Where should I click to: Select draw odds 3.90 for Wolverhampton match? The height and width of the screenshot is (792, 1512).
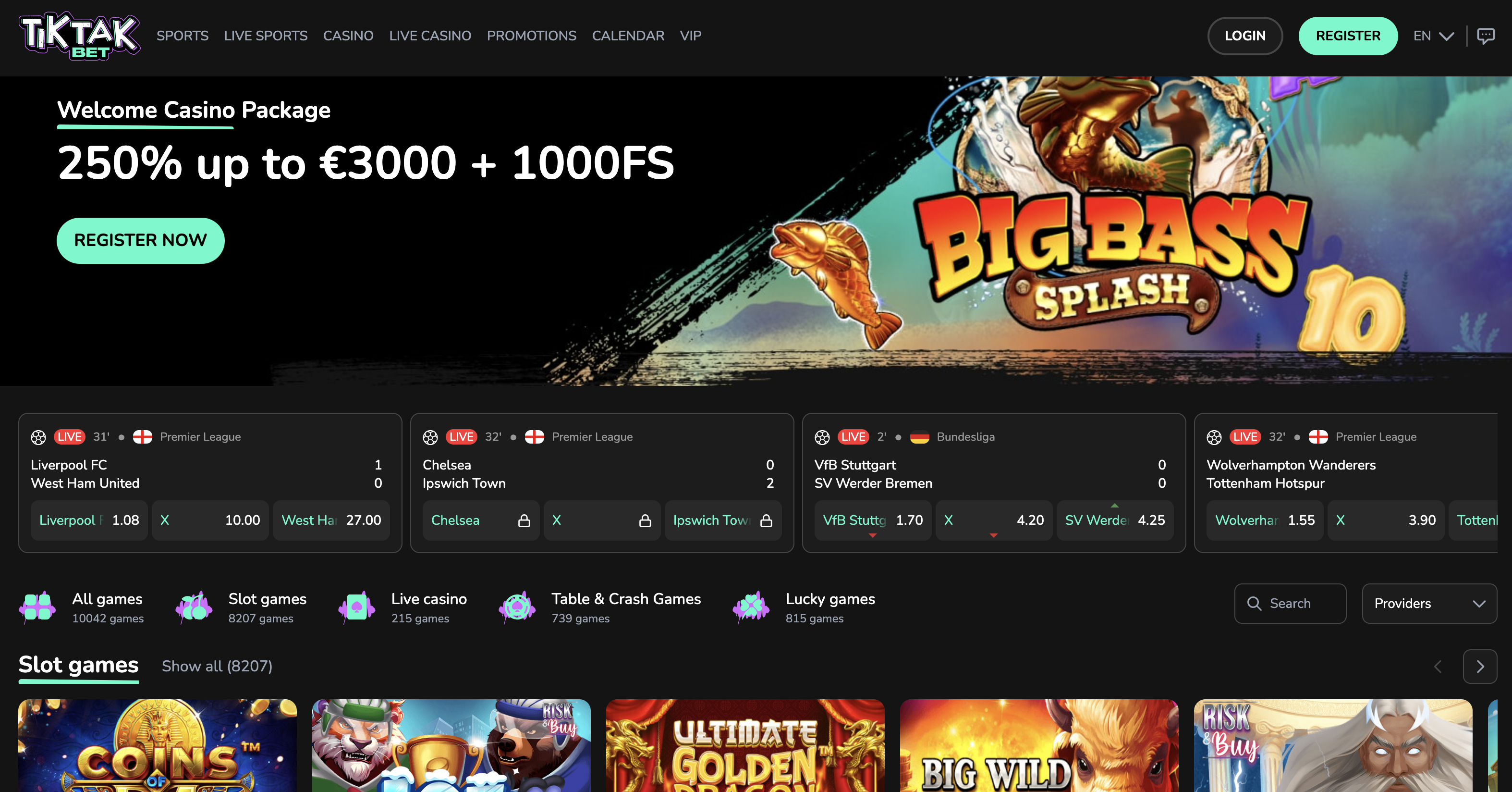pos(1386,521)
